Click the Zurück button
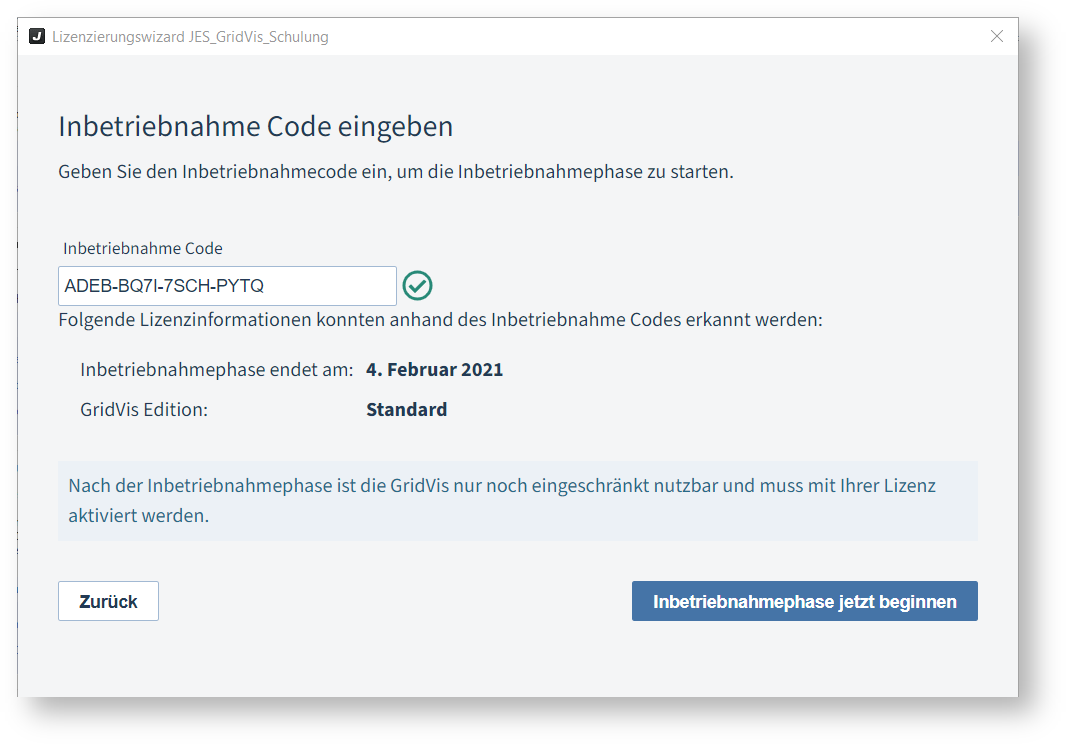The height and width of the screenshot is (745, 1067). [108, 601]
